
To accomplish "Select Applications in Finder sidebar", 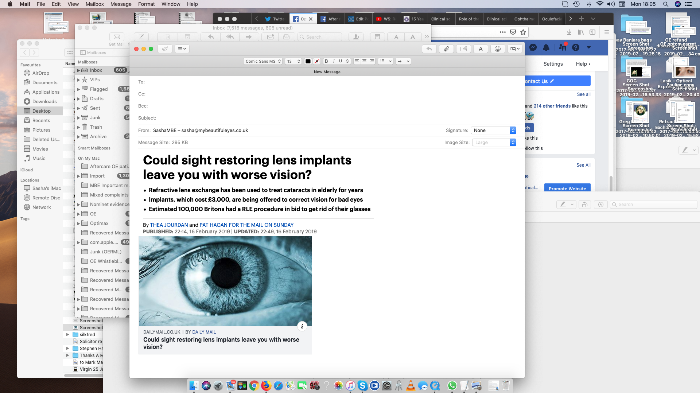I will pos(46,92).
